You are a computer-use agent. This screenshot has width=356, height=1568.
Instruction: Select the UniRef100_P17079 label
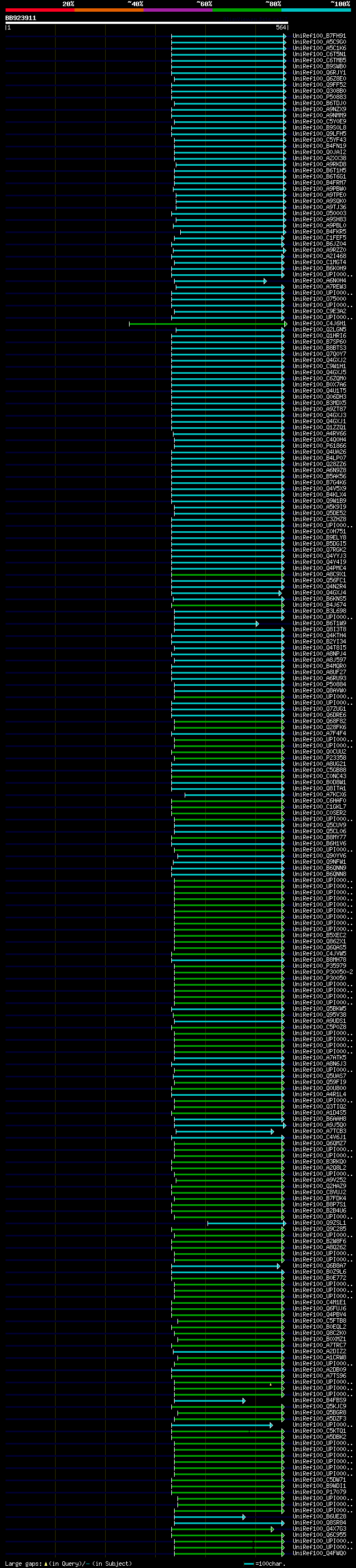(319, 1493)
